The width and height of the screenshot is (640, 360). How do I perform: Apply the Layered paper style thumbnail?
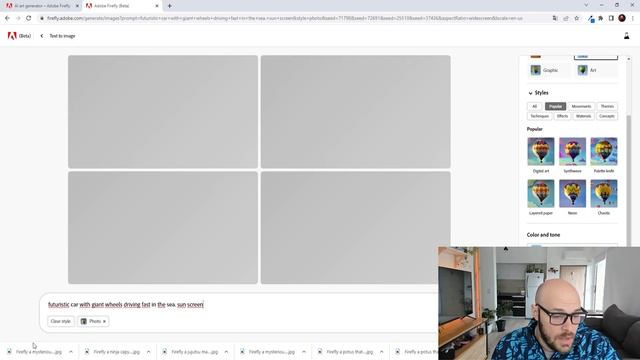541,193
